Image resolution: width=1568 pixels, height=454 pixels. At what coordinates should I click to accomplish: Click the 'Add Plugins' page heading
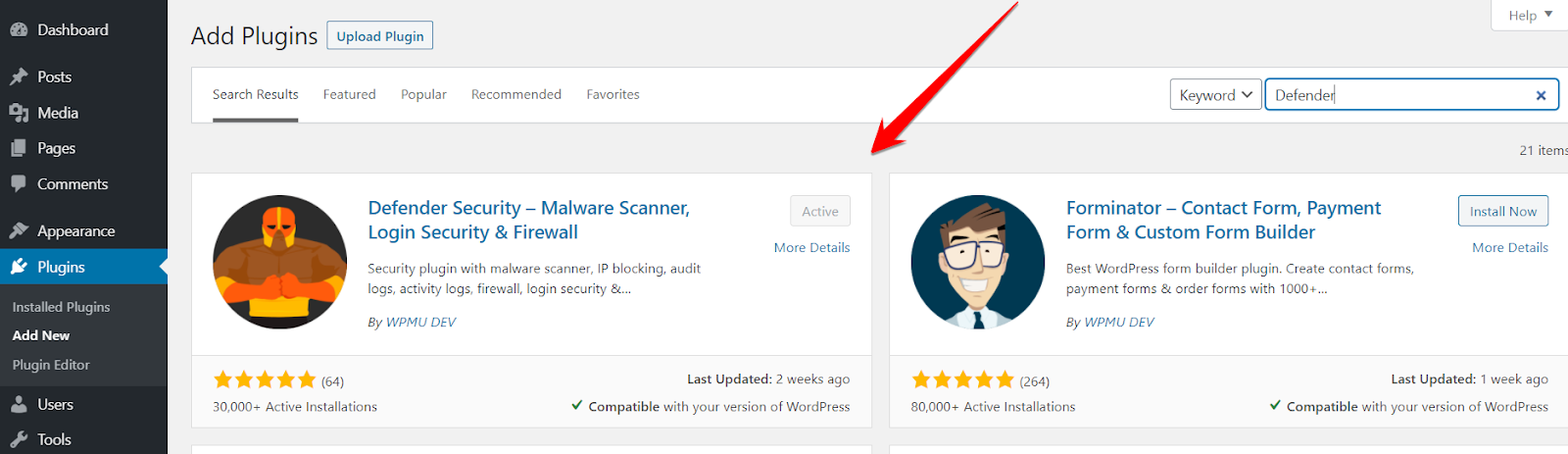254,36
